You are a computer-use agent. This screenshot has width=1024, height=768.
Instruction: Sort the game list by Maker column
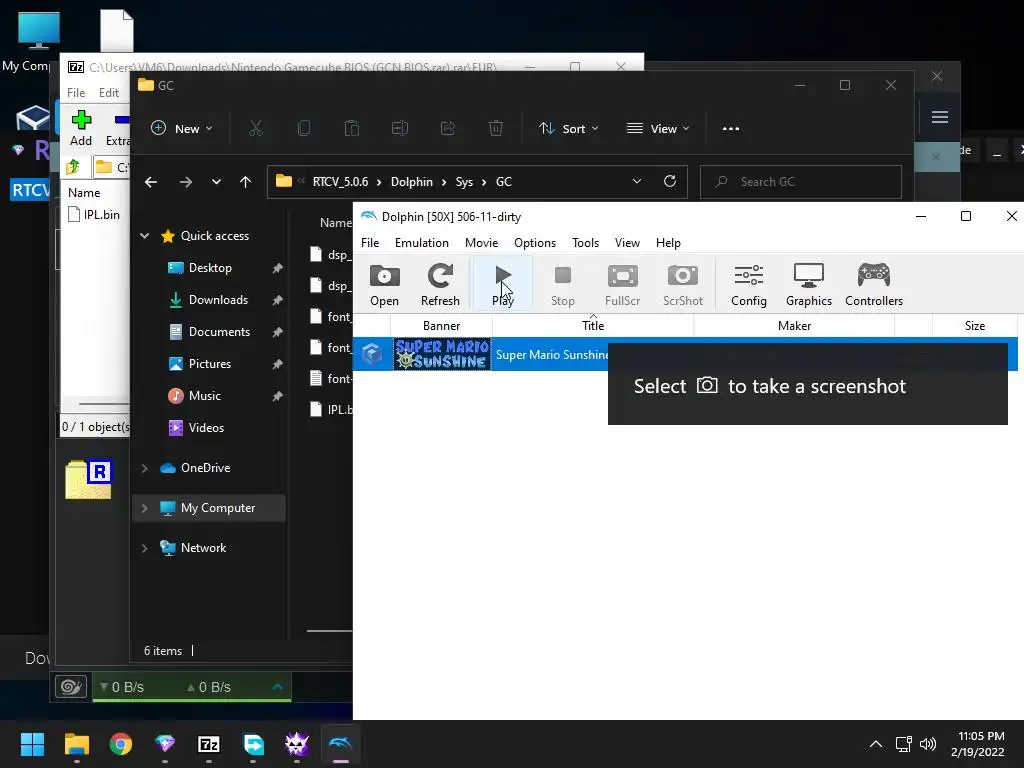click(794, 325)
